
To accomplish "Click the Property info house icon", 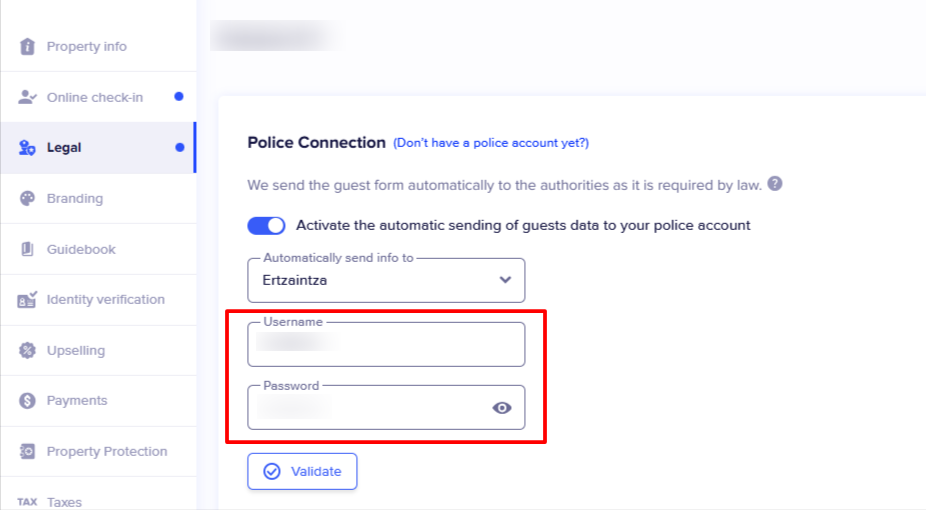I will coord(27,46).
